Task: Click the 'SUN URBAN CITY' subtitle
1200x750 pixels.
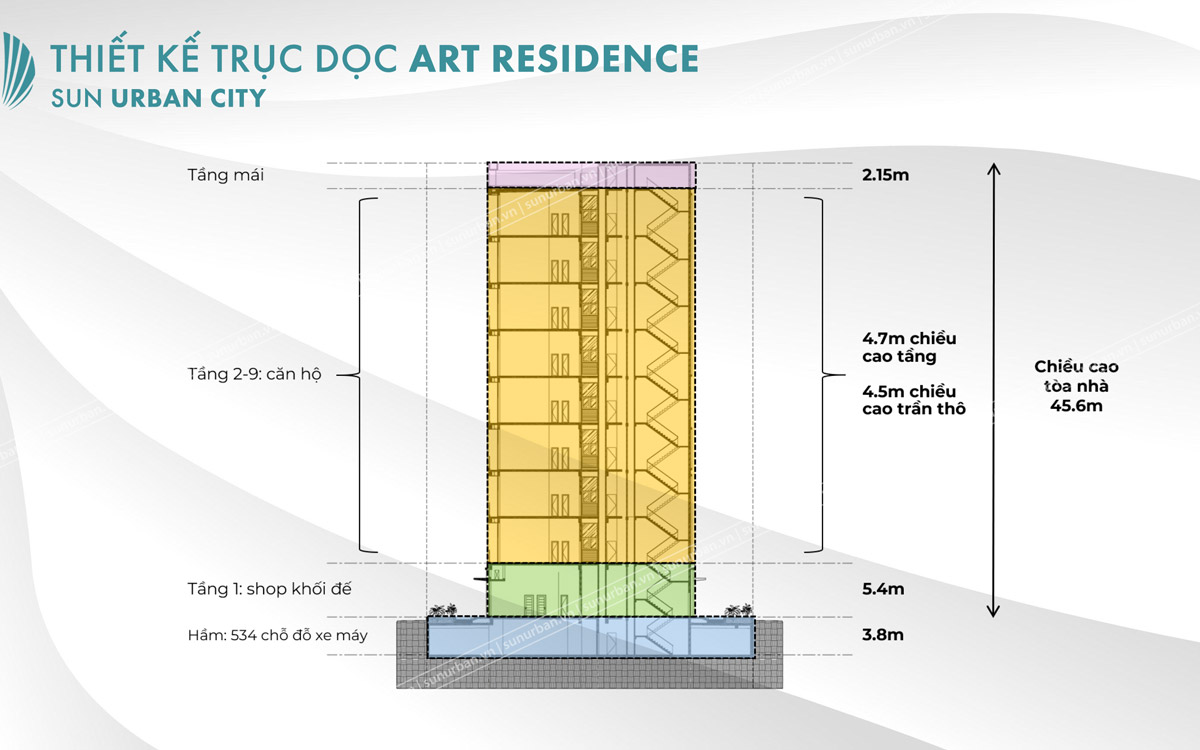Action: [x=158, y=98]
